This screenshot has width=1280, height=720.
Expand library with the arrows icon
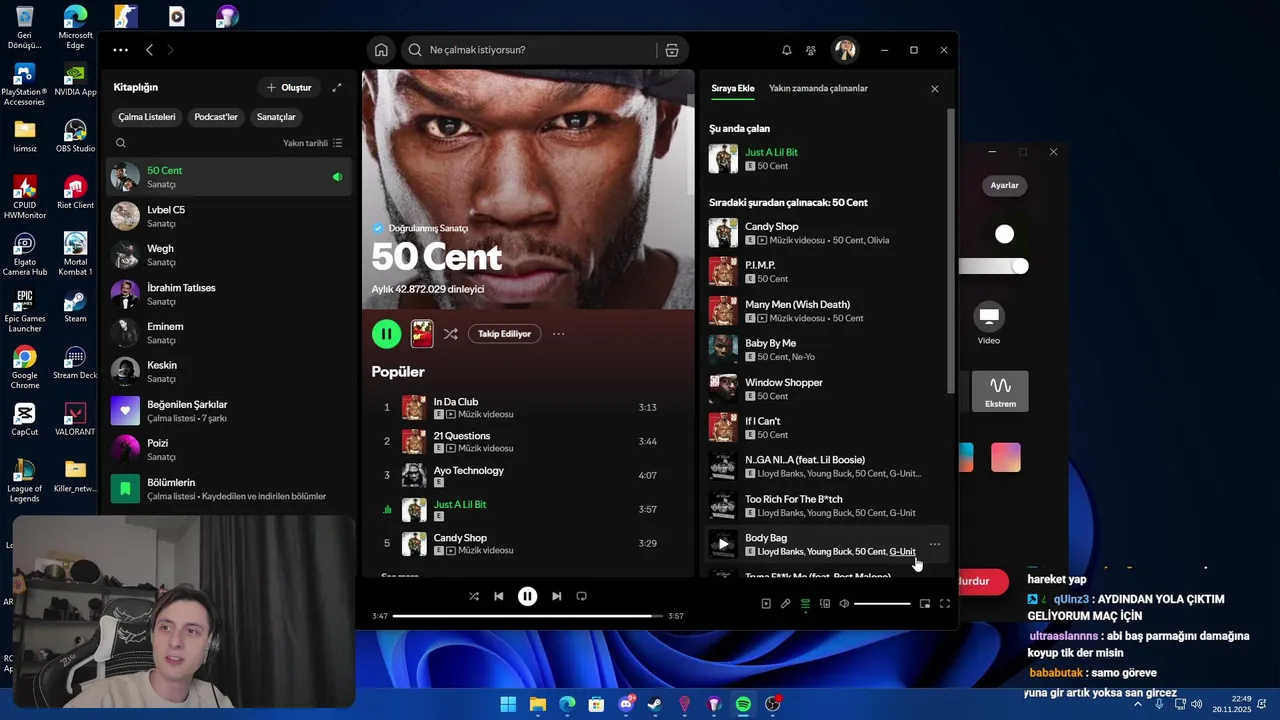[337, 88]
